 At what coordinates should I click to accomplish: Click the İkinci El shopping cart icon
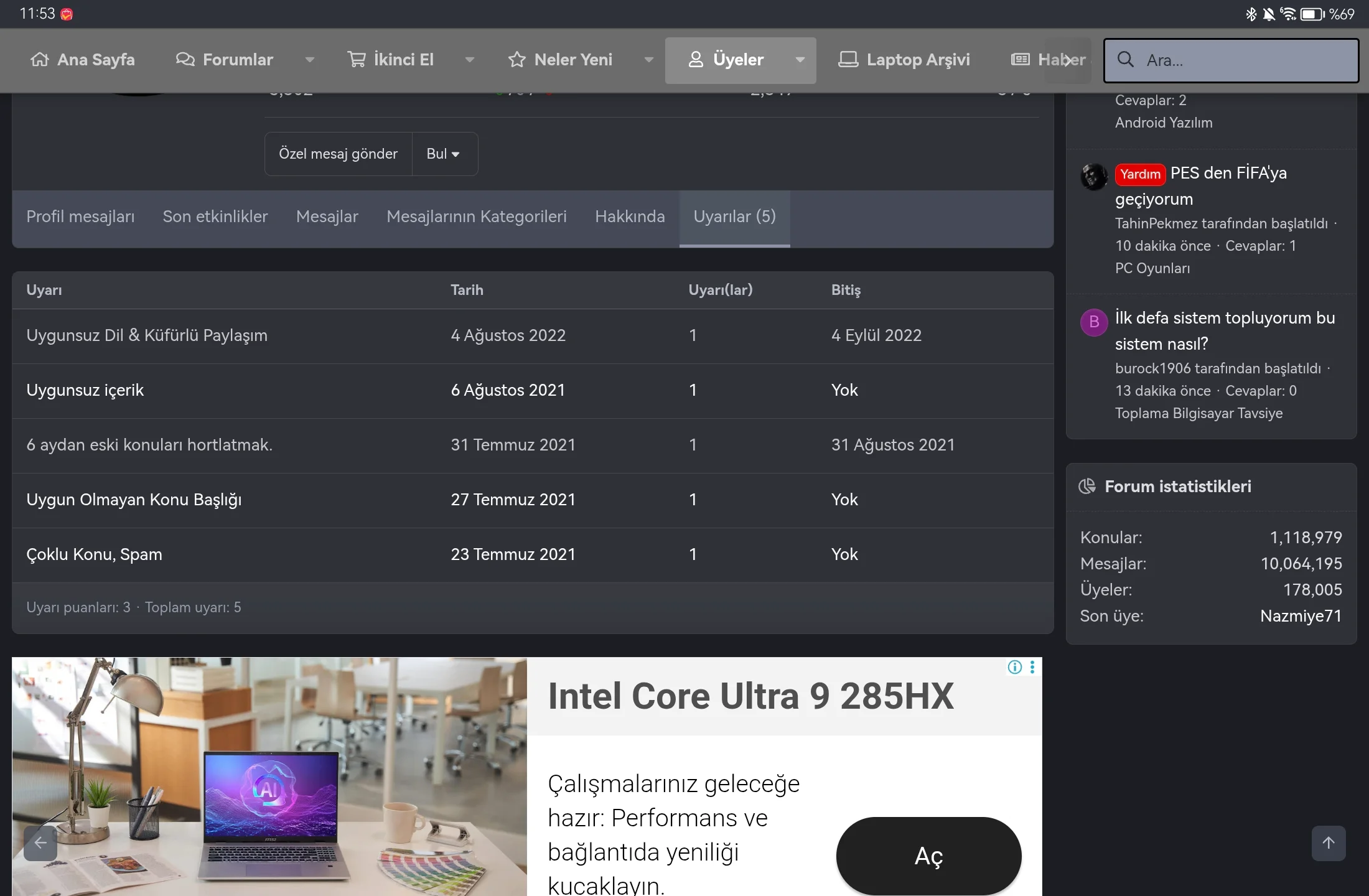[357, 60]
